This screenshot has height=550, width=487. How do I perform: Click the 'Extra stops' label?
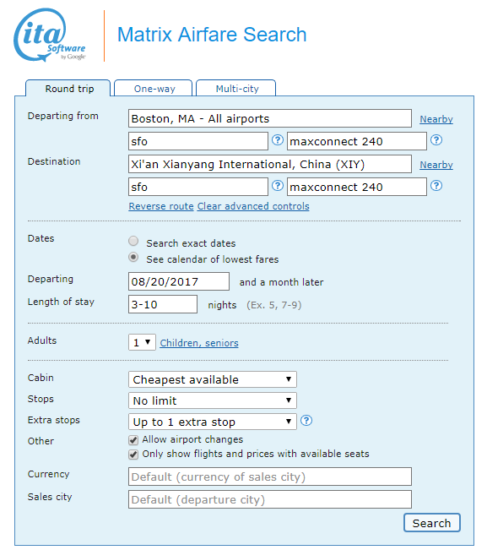pos(54,420)
